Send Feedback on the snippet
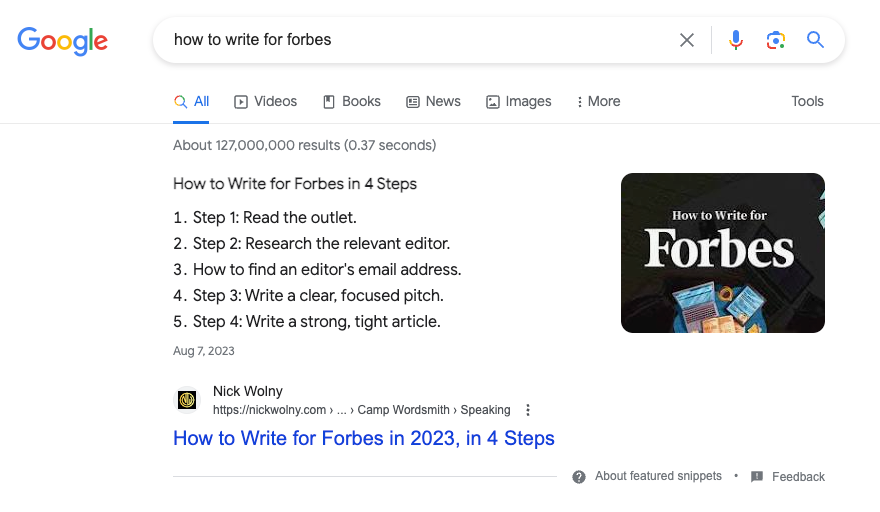 click(788, 477)
